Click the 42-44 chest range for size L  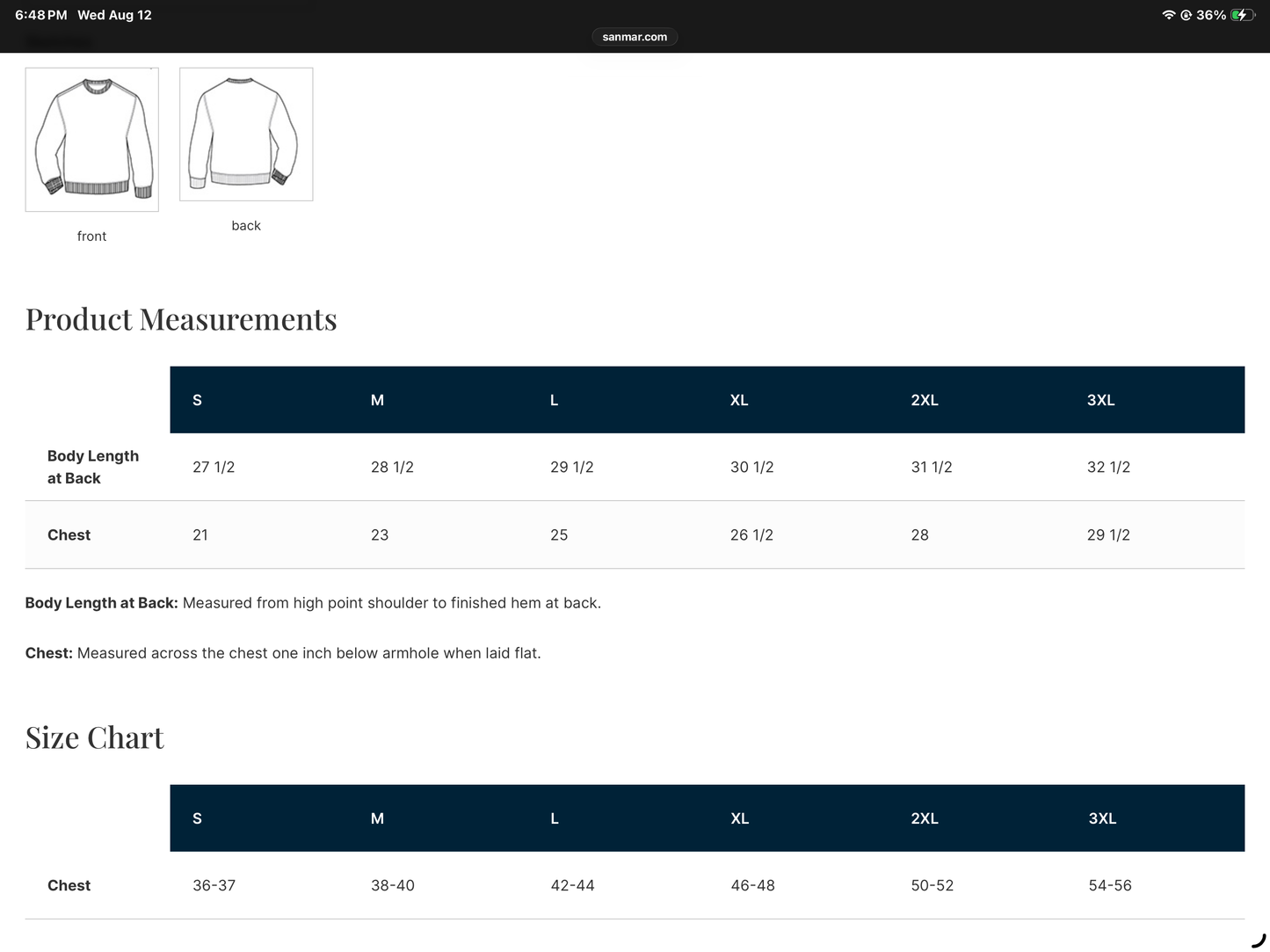pos(573,886)
